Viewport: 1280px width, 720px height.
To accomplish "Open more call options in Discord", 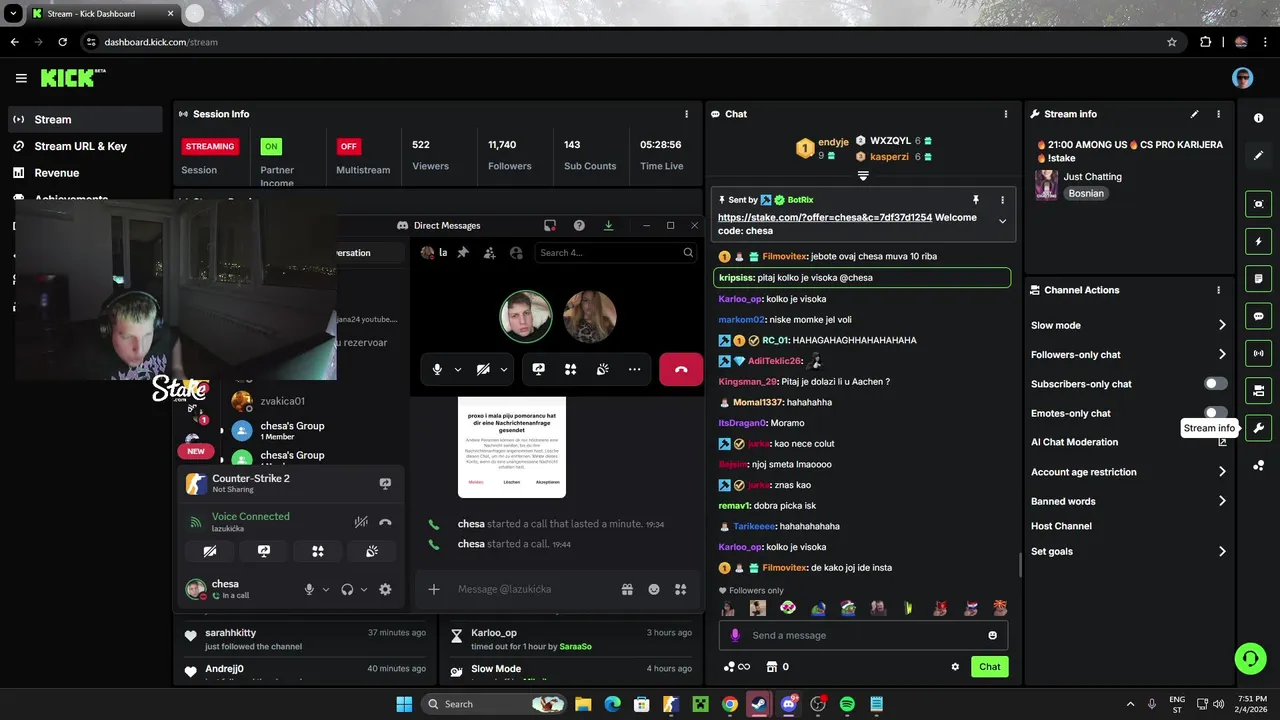I will coord(634,369).
